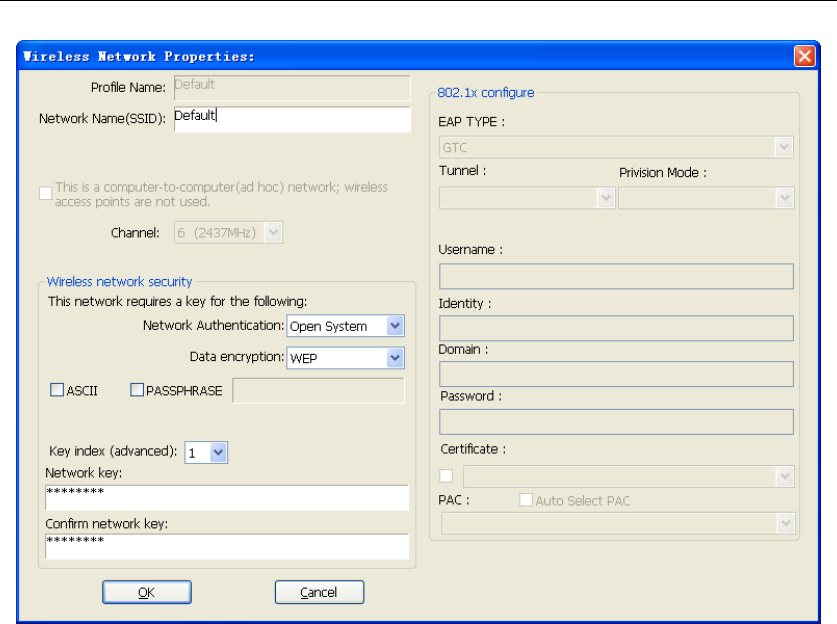The image size is (837, 624).
Task: Click the Confirm network key field
Action: tap(227, 545)
